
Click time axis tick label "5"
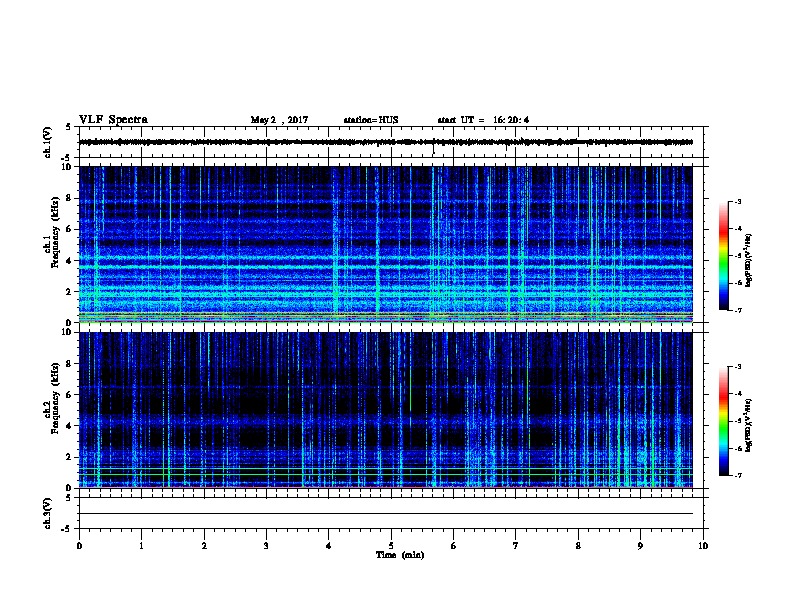(391, 546)
